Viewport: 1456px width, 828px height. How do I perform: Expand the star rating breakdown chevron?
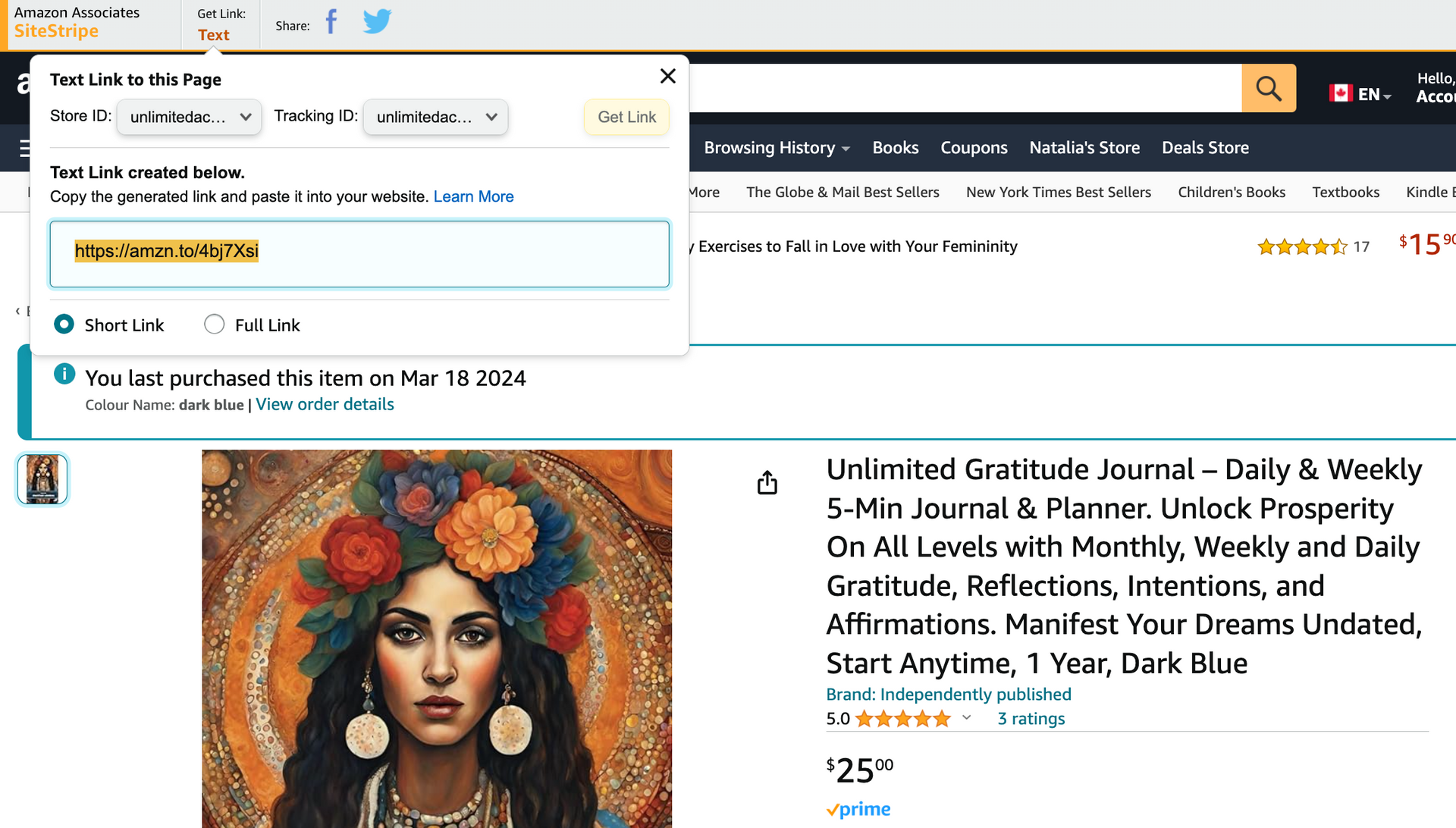(966, 718)
